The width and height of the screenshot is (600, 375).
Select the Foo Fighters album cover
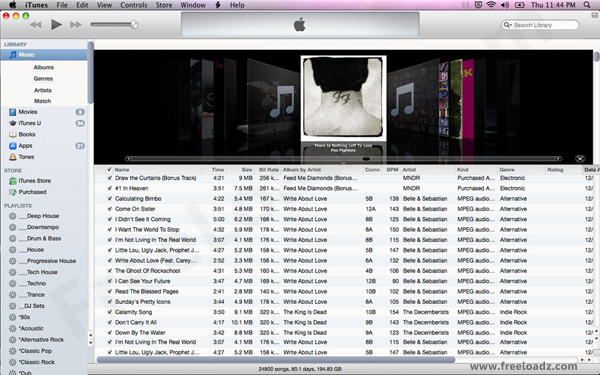[343, 97]
